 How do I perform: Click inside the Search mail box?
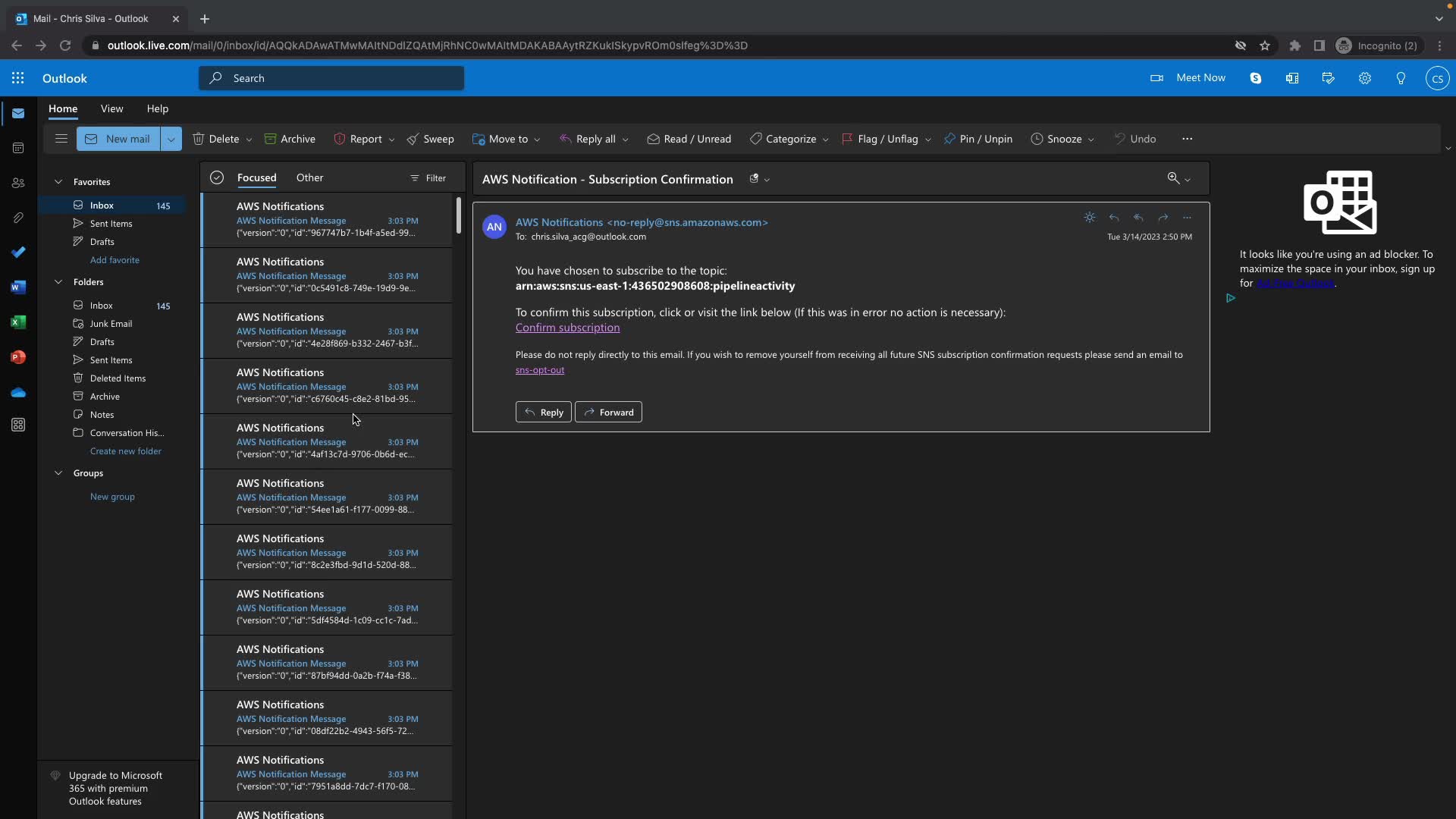(x=331, y=78)
